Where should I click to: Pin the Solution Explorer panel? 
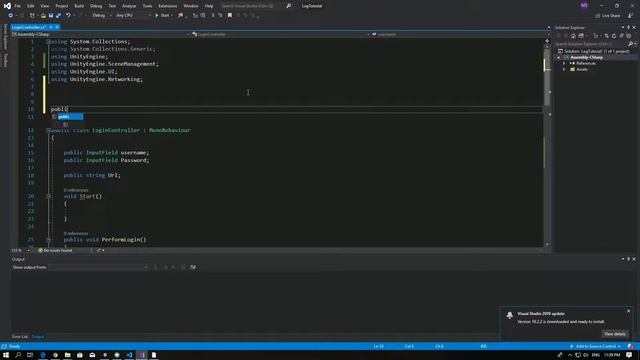pyautogui.click(x=629, y=27)
